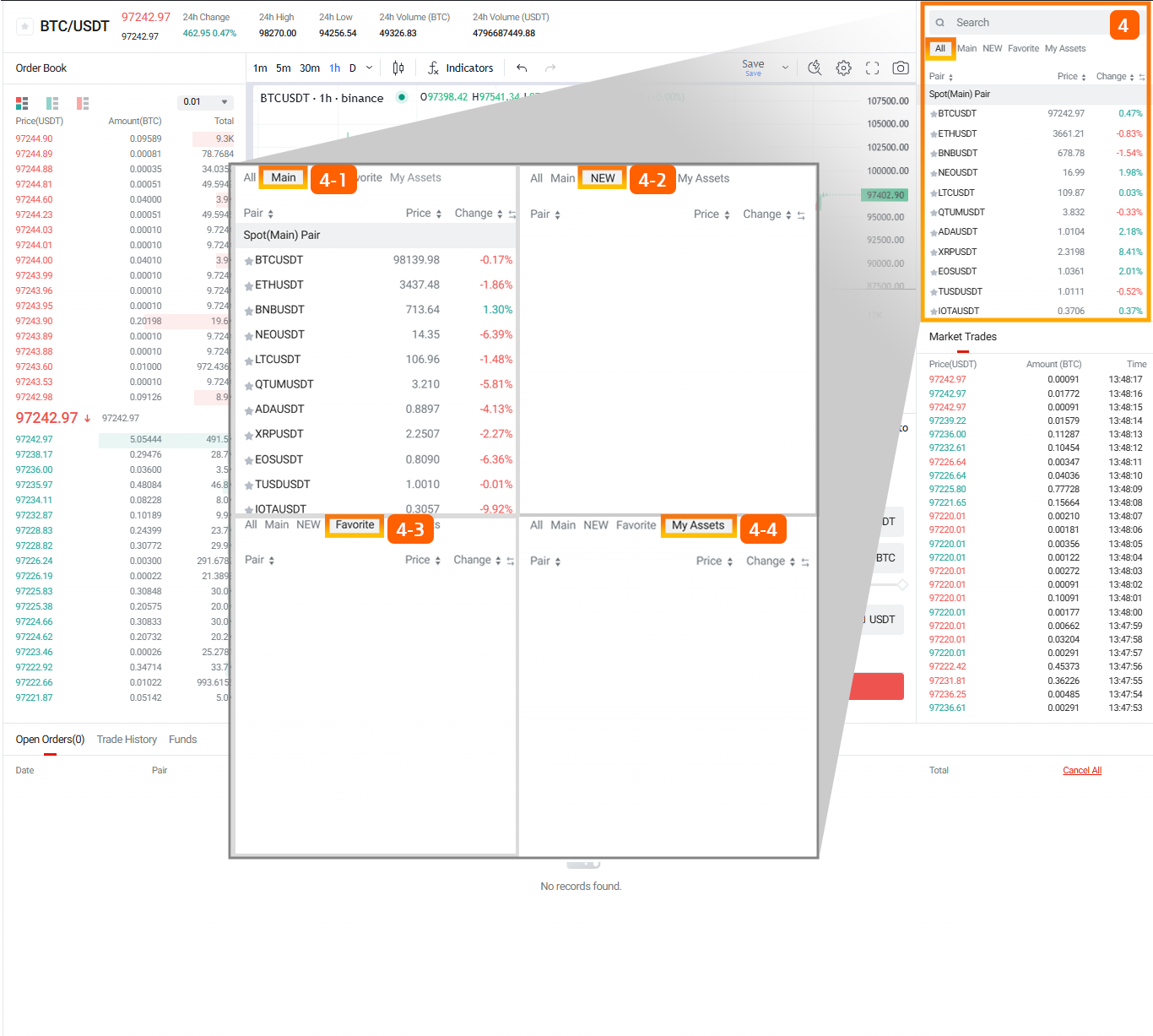
Task: Select the My Assets tab in right pair list
Action: point(1065,48)
